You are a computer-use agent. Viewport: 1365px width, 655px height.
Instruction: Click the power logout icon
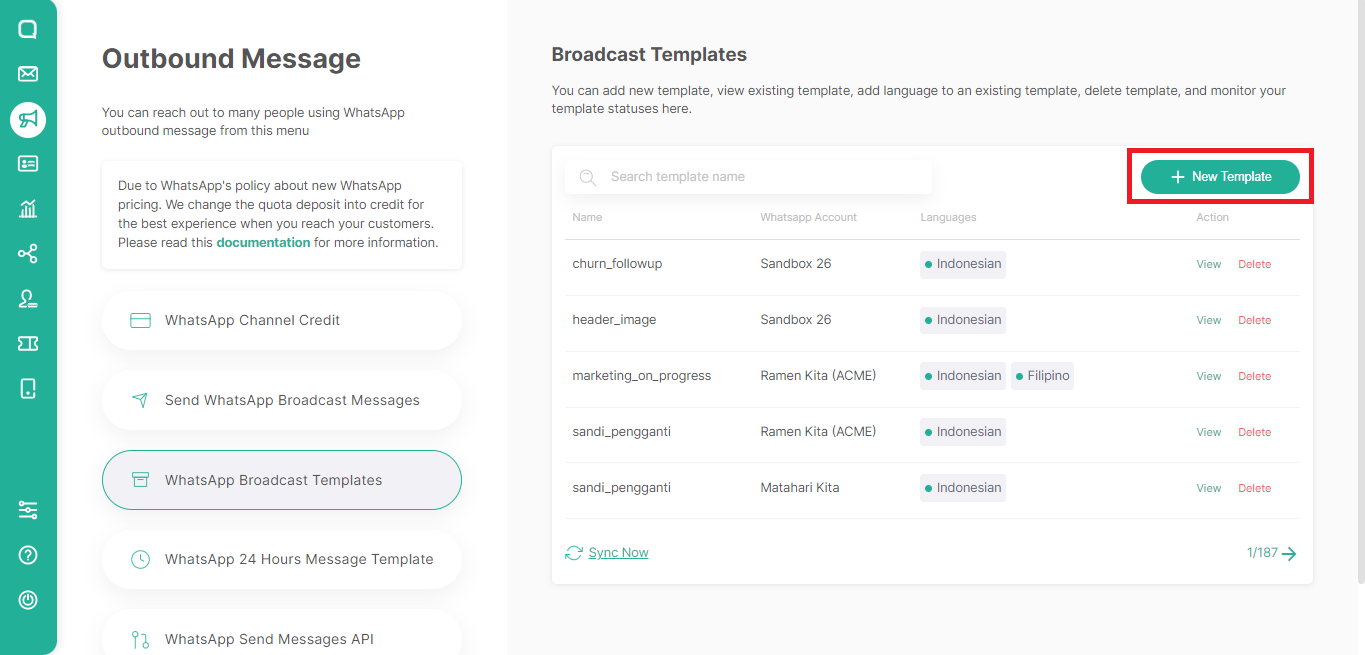pos(27,599)
